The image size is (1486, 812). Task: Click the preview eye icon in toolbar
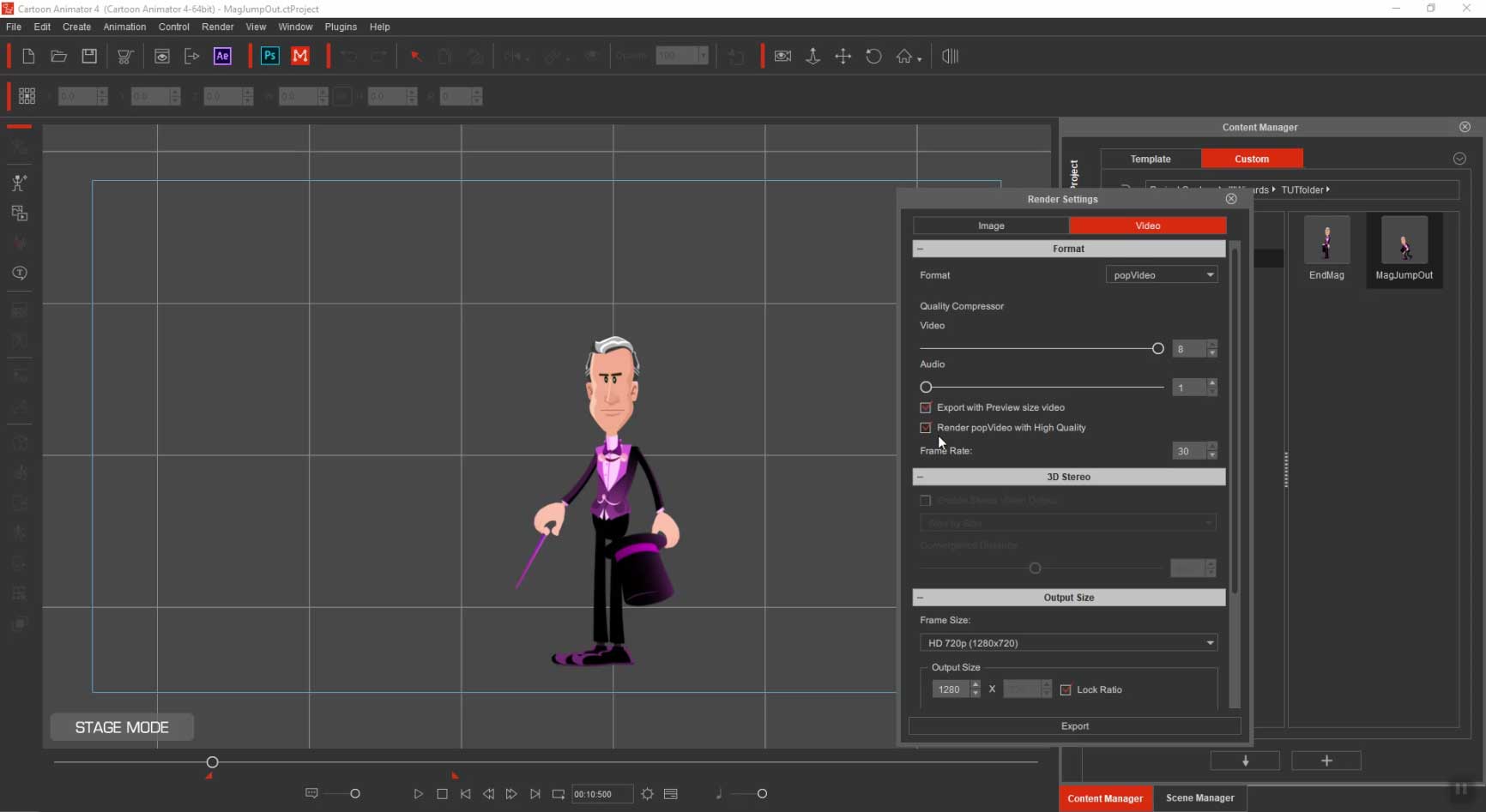point(162,57)
